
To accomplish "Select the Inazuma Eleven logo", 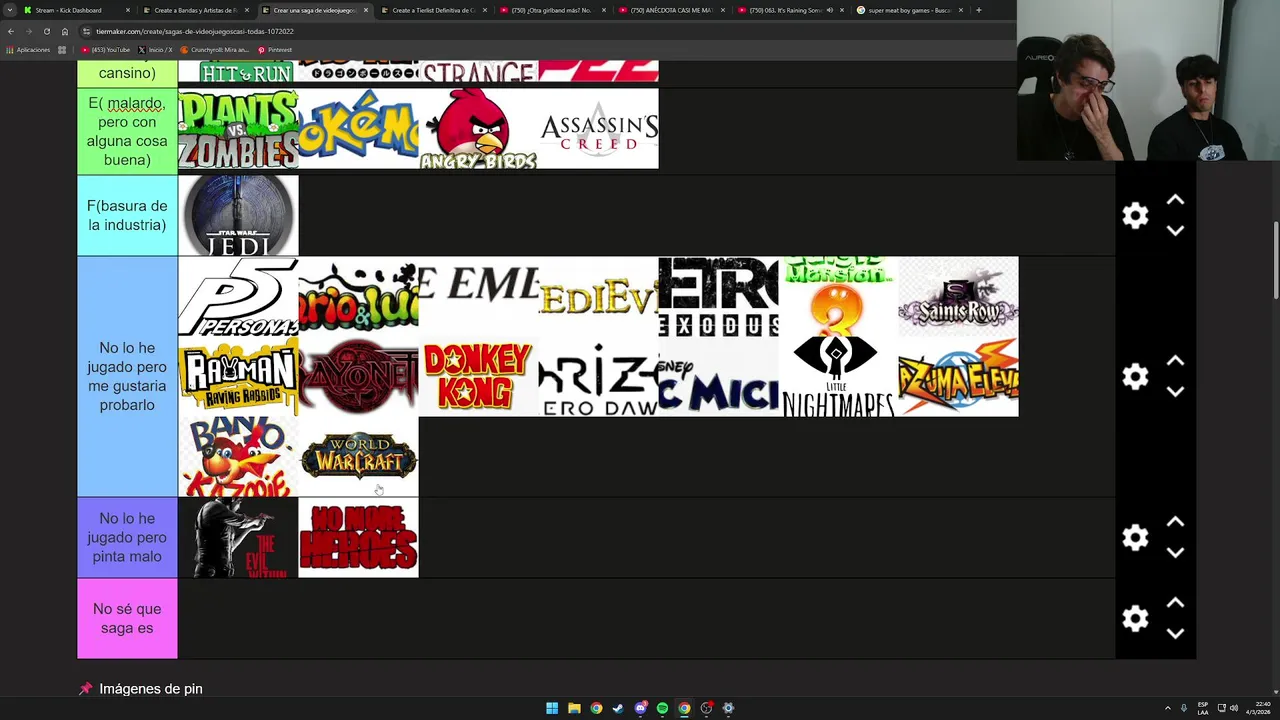I will 958,377.
